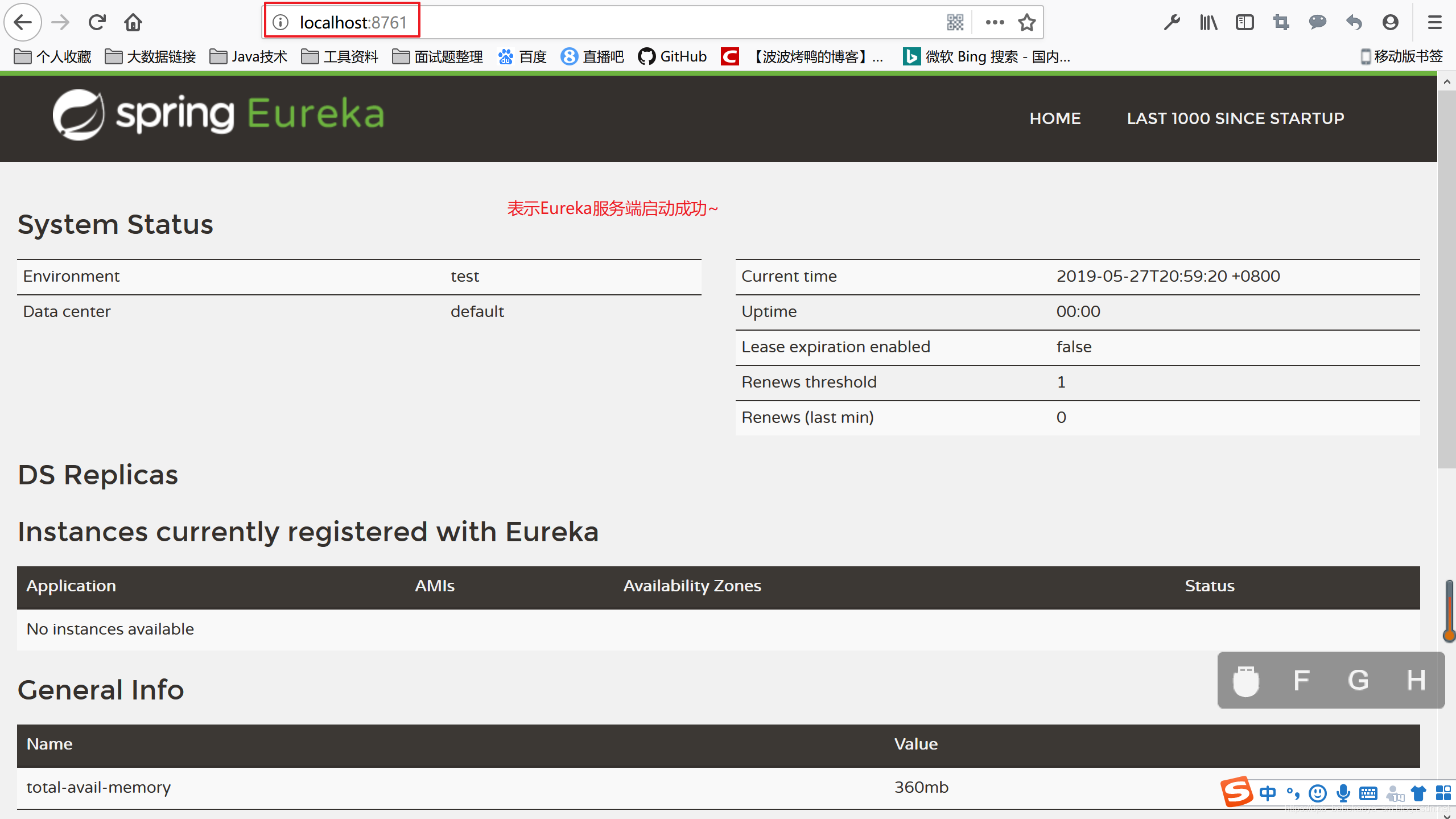
Task: Select drive G in the overlay
Action: coord(1358,680)
